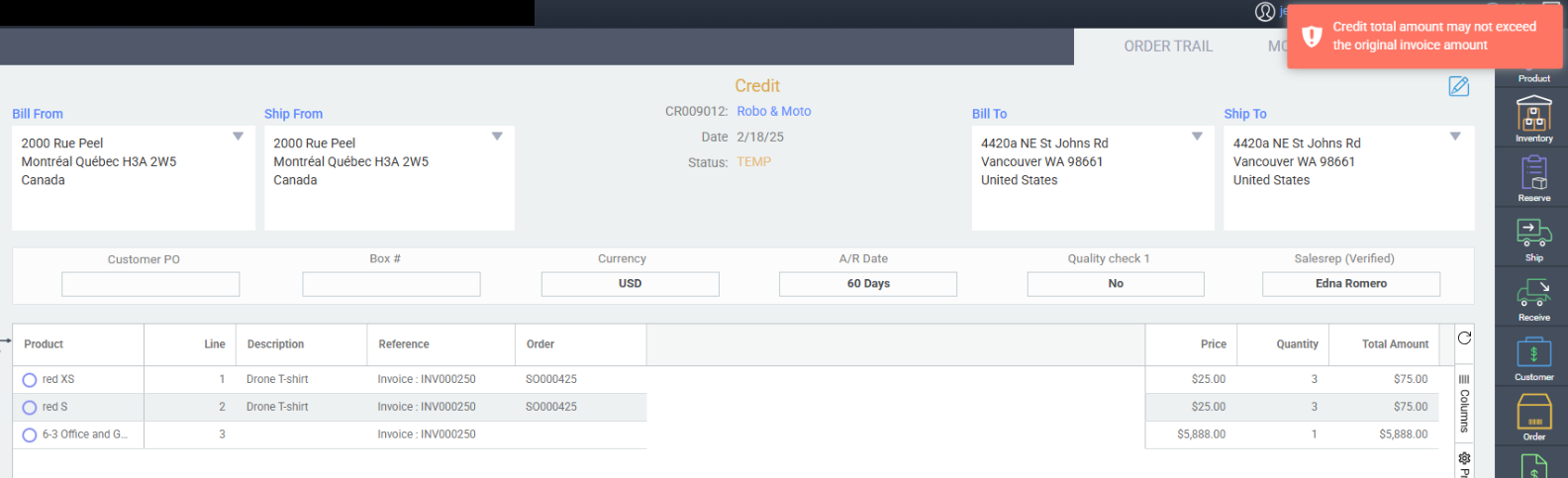Viewport: 1568px width, 478px height.
Task: Click the 2/18/25 date value
Action: [x=760, y=138]
